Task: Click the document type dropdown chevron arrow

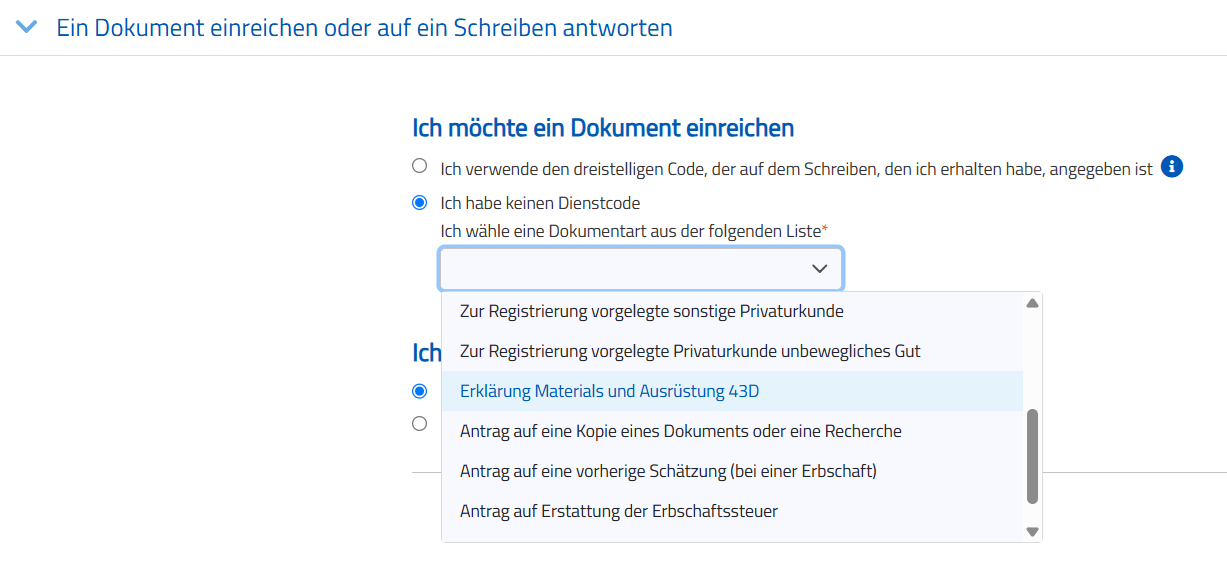Action: tap(819, 268)
